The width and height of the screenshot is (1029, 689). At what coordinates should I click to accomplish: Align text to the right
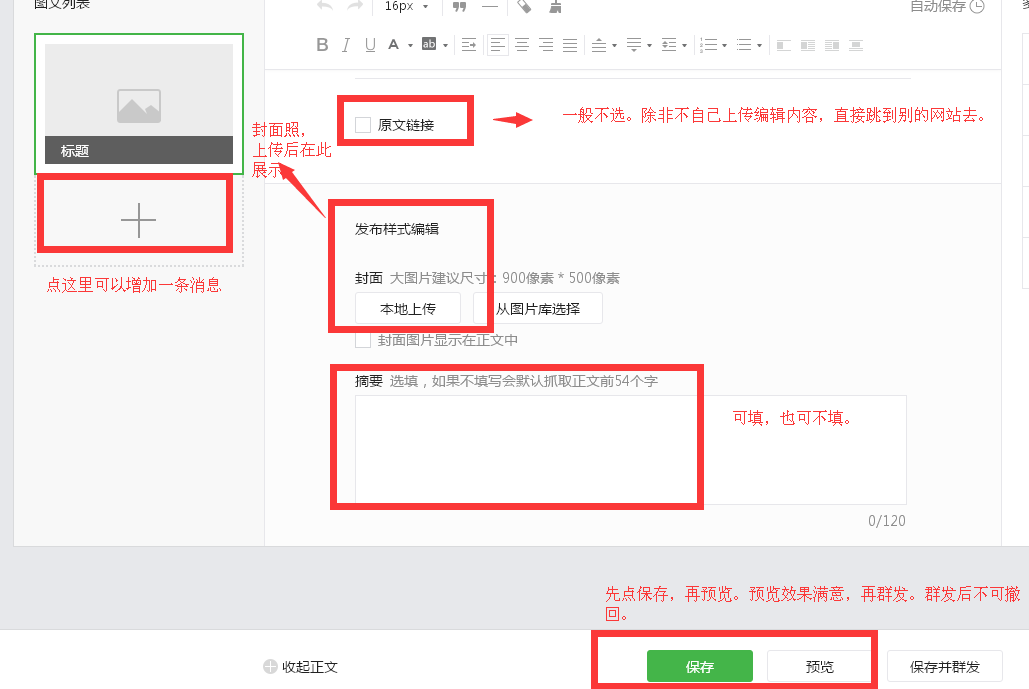546,45
